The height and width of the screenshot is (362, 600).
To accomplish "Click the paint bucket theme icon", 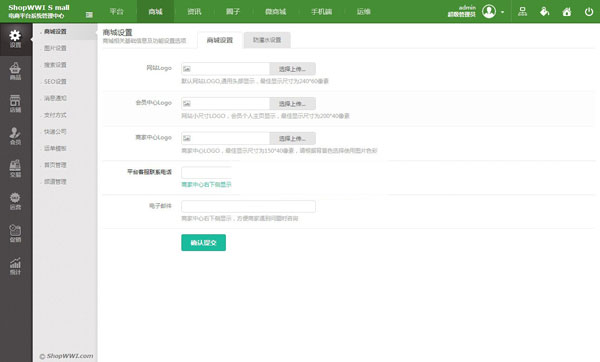I will pos(545,12).
